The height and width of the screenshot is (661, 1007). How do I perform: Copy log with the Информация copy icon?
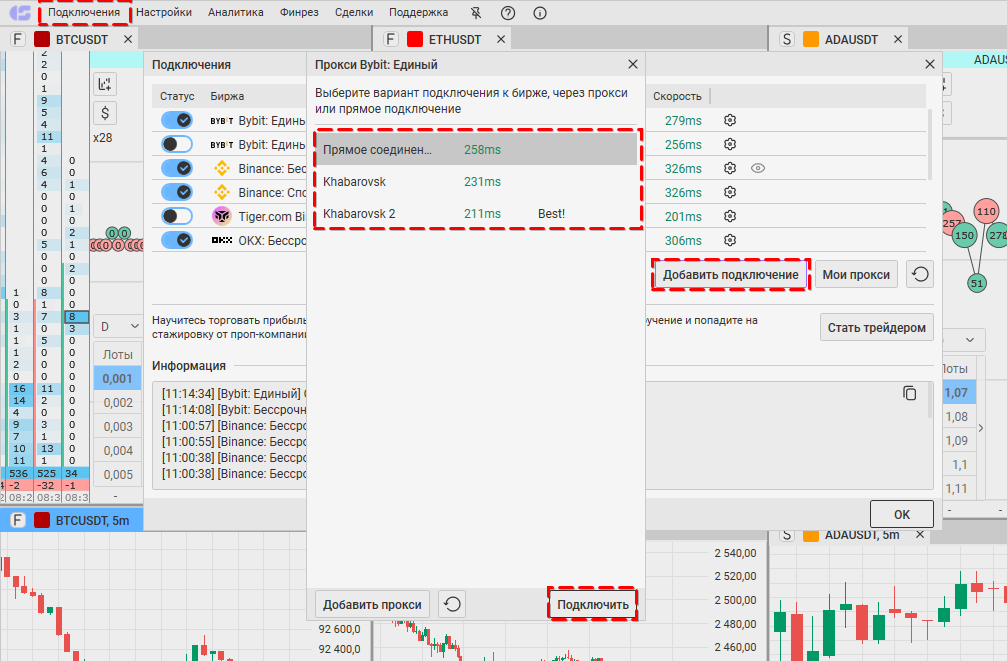909,393
